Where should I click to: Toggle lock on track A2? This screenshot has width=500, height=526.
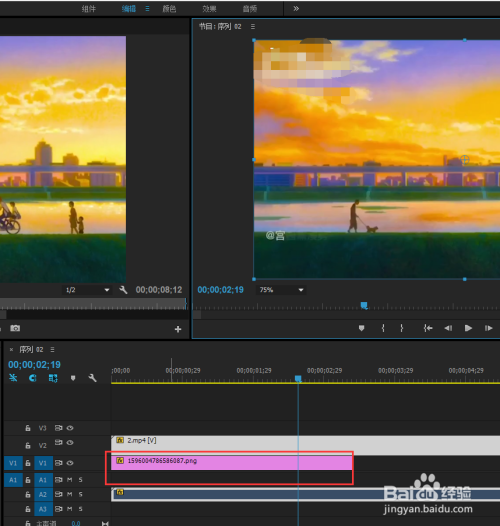pos(28,494)
